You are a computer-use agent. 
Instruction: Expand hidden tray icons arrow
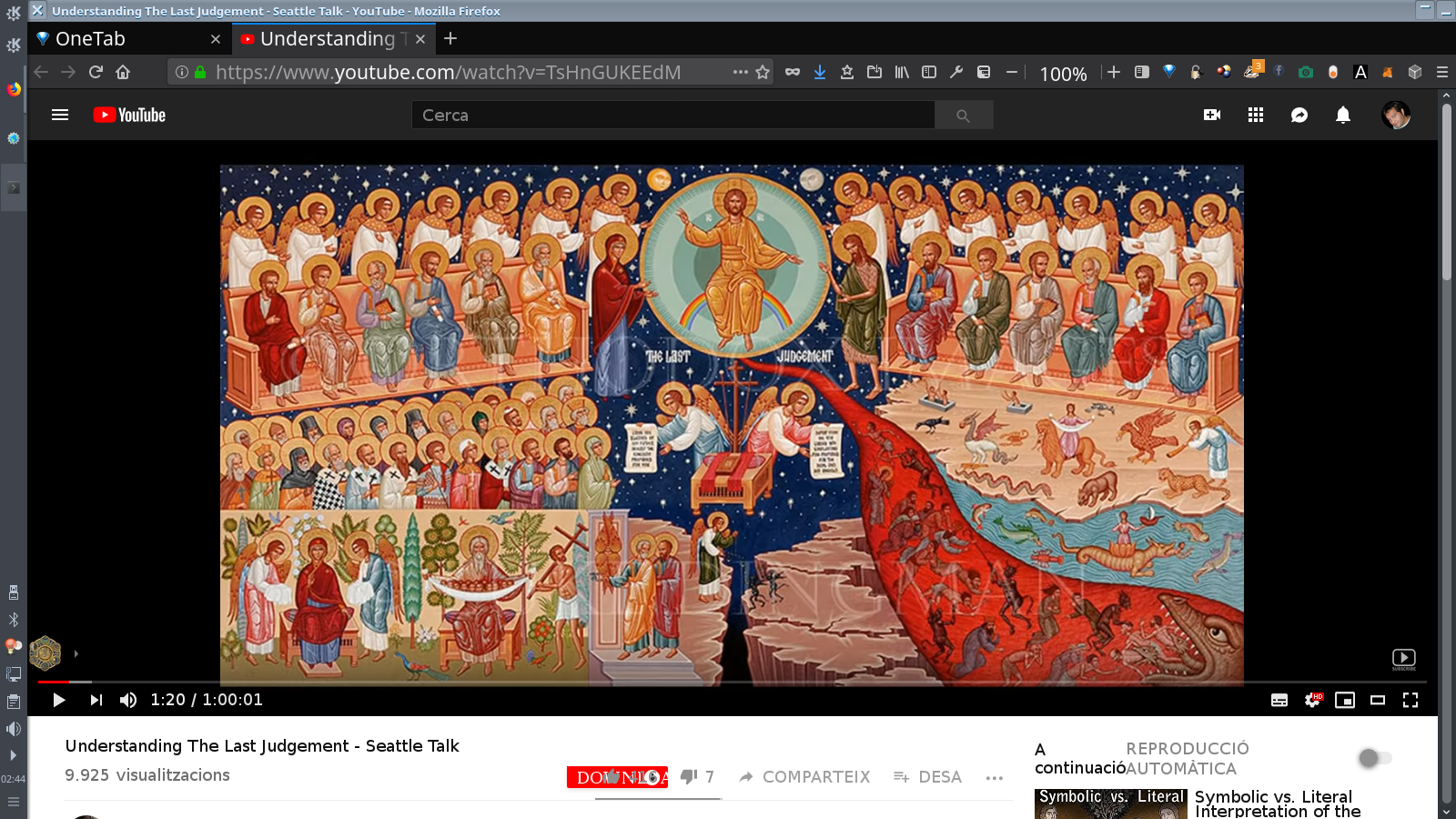pyautogui.click(x=13, y=755)
